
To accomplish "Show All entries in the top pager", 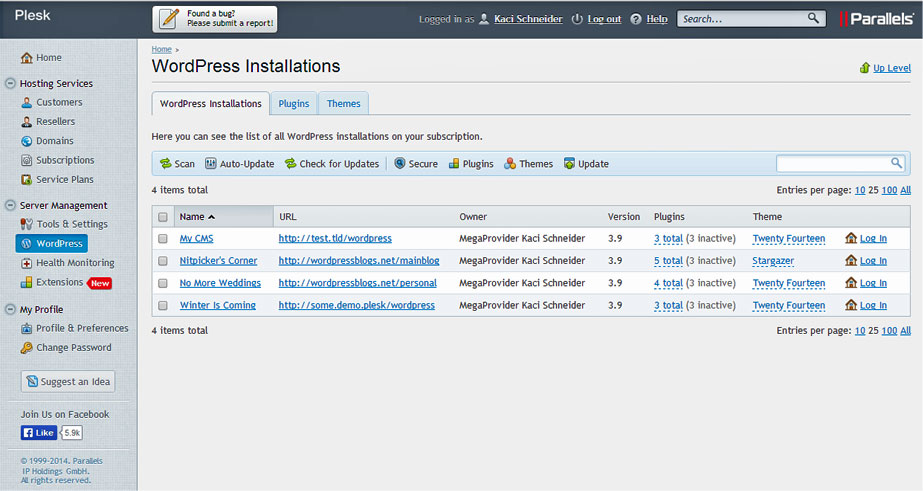I will pos(905,190).
